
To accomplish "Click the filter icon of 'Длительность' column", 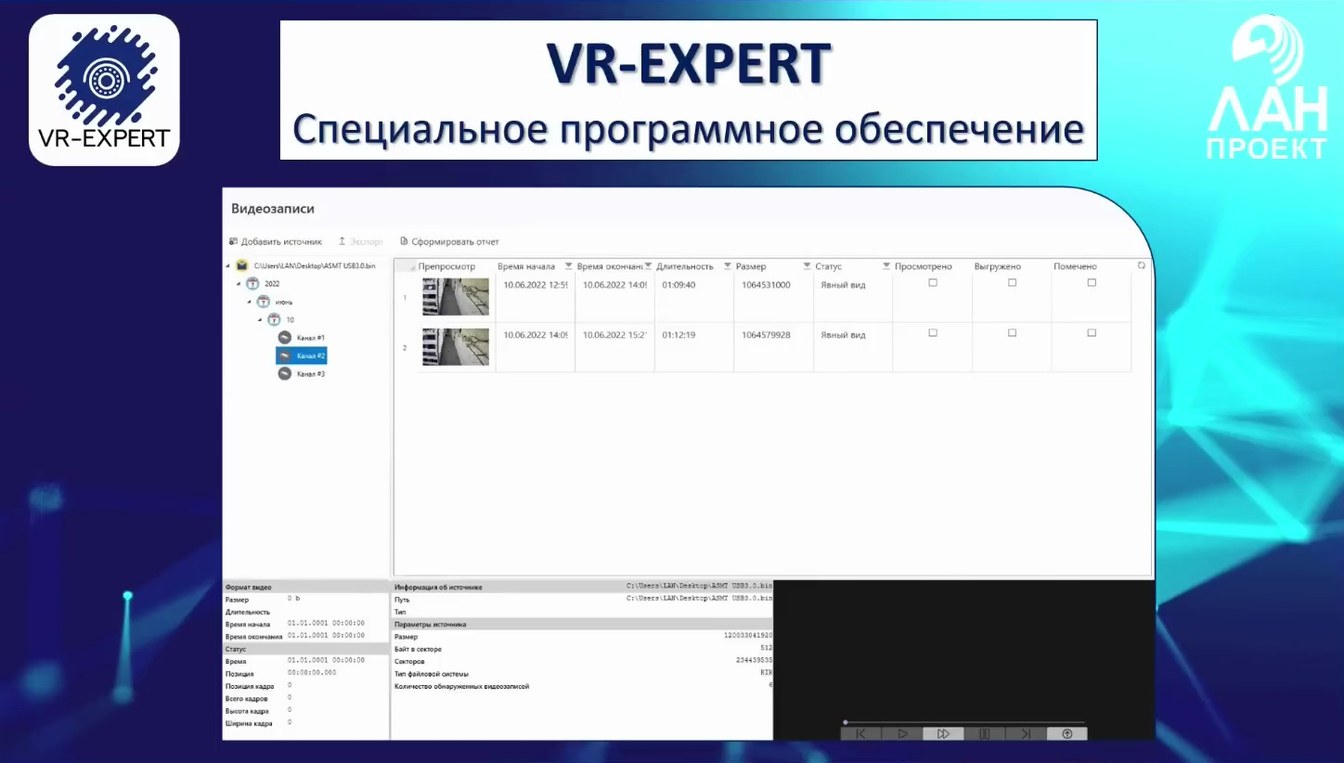I will [x=727, y=267].
